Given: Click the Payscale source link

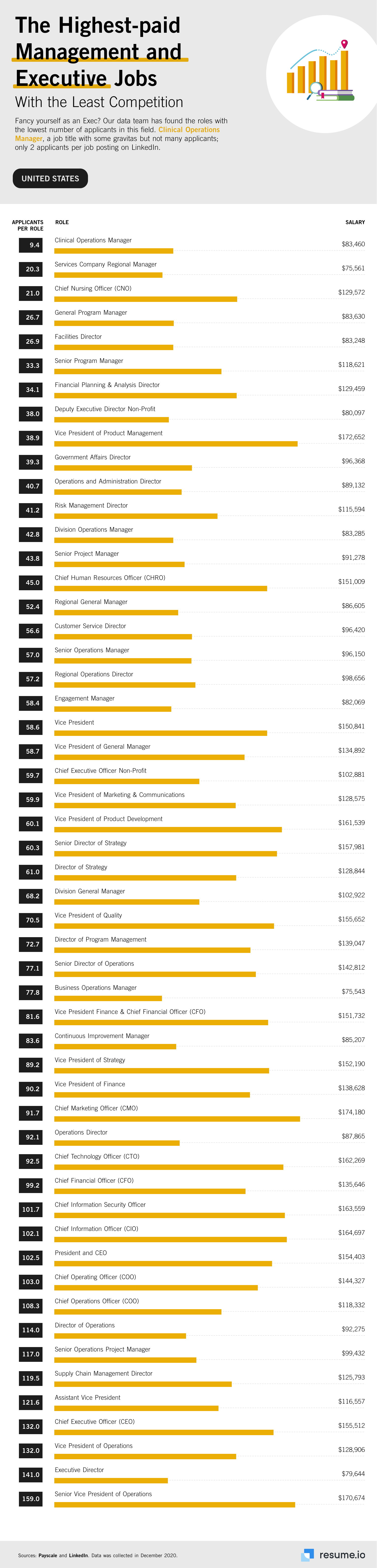Looking at the screenshot, I should (x=47, y=1555).
